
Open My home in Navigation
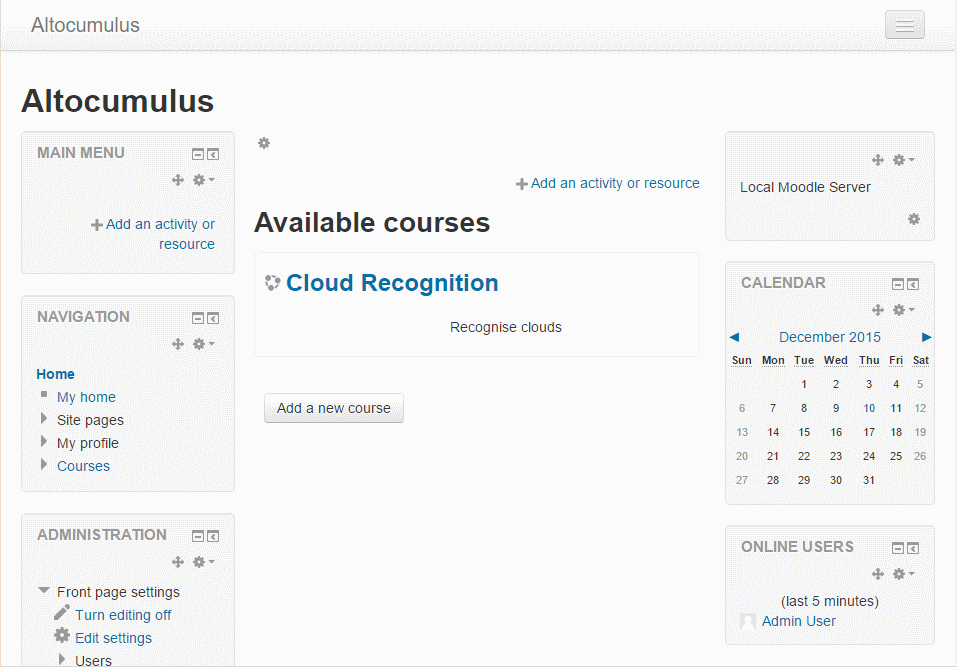point(86,397)
